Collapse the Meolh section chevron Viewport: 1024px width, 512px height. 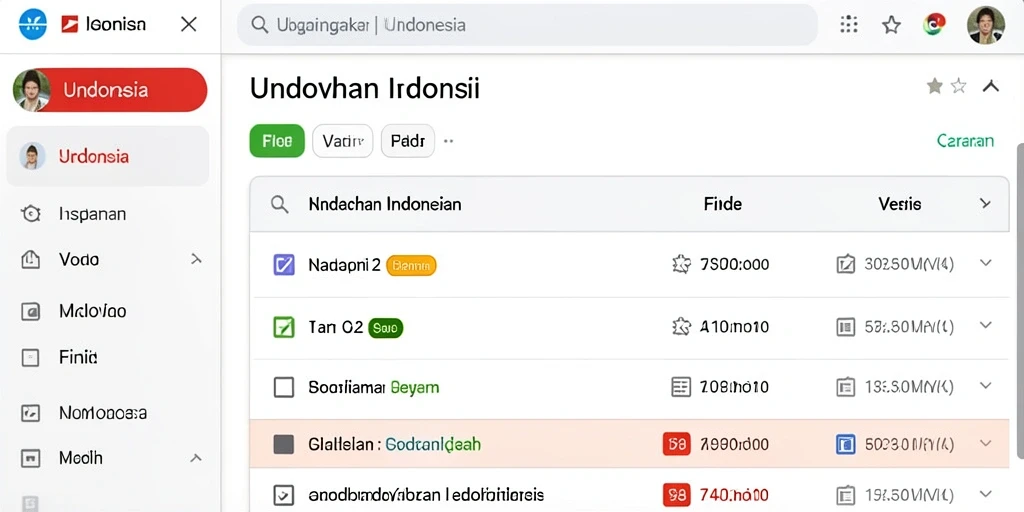(195, 458)
